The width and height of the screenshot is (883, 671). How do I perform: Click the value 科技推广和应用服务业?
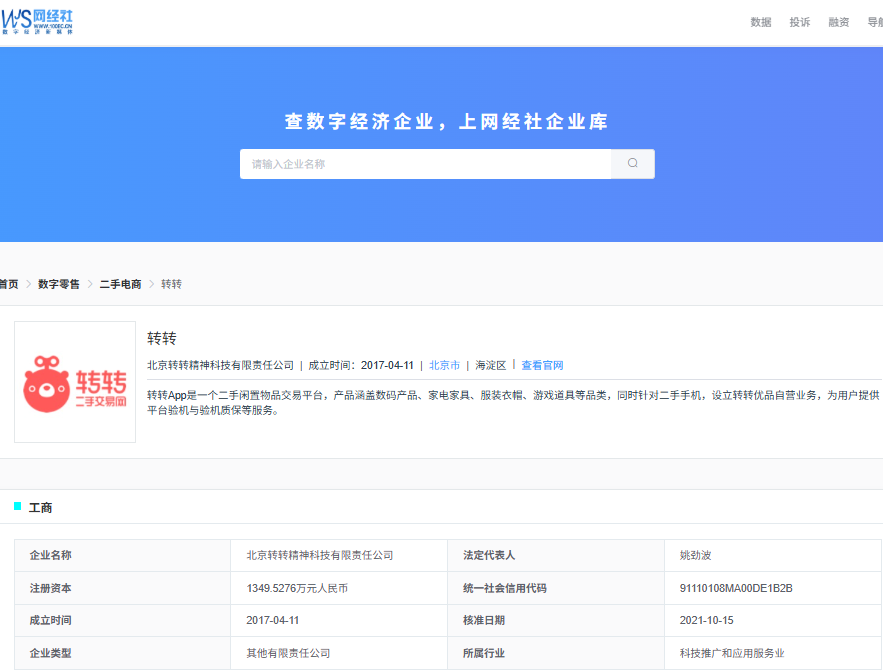732,653
